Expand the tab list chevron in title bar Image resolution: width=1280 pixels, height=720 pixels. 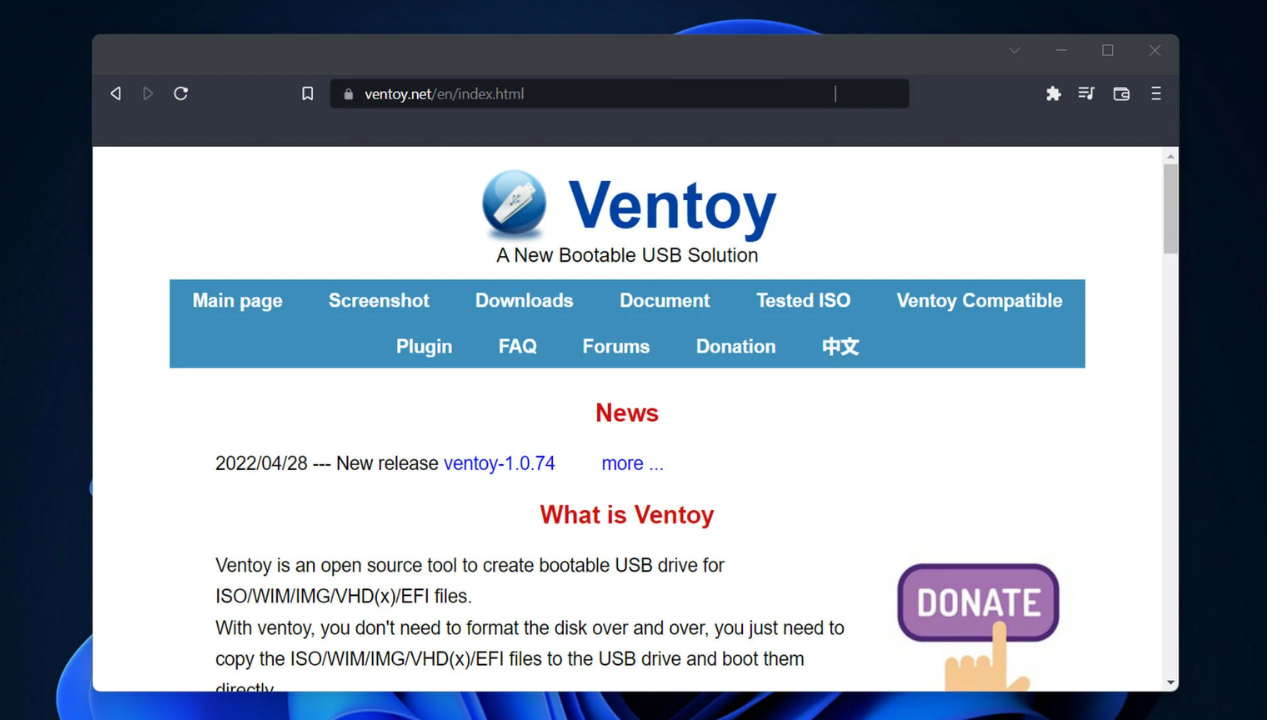[x=1015, y=51]
